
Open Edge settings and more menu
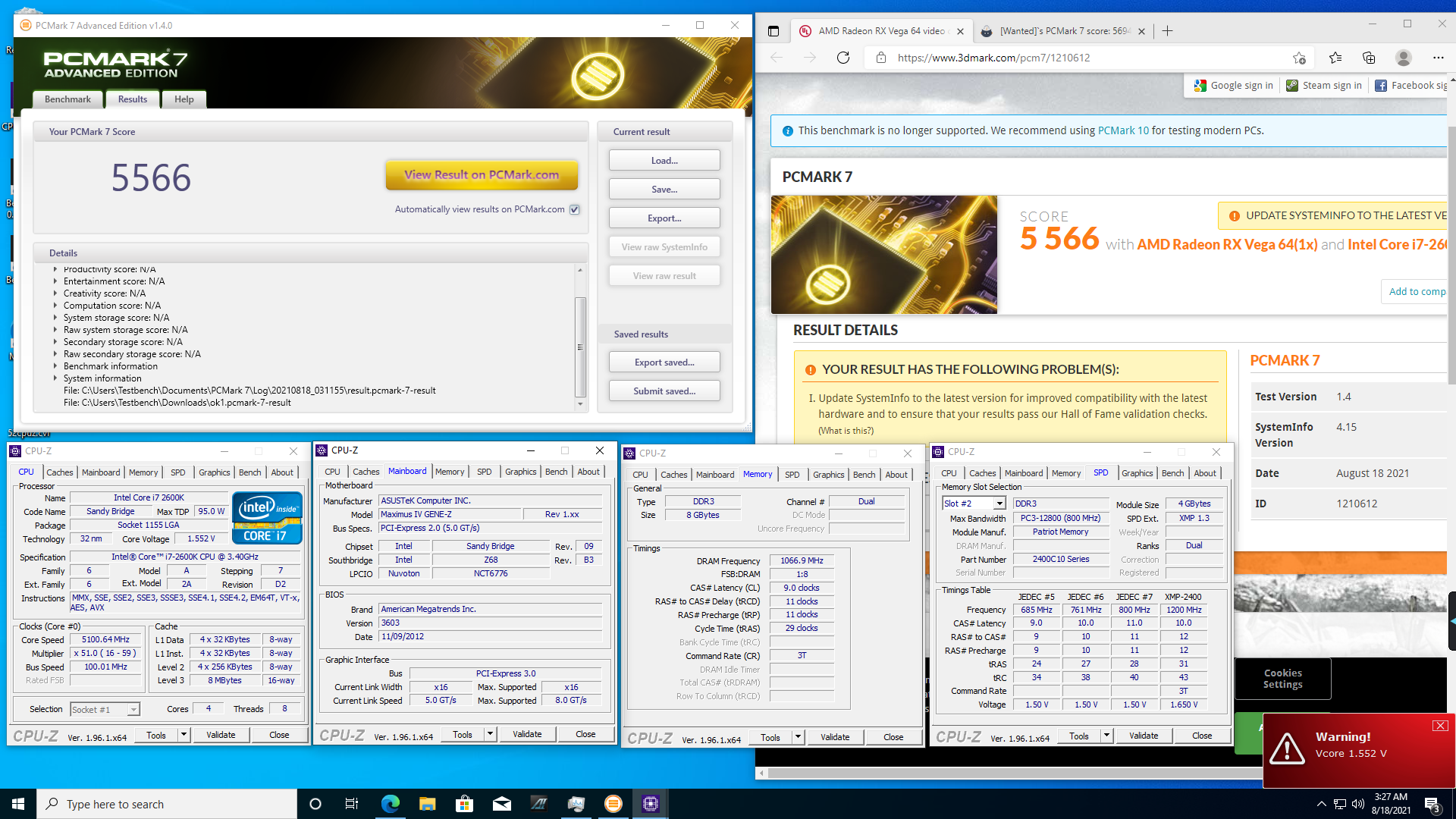pos(1438,58)
